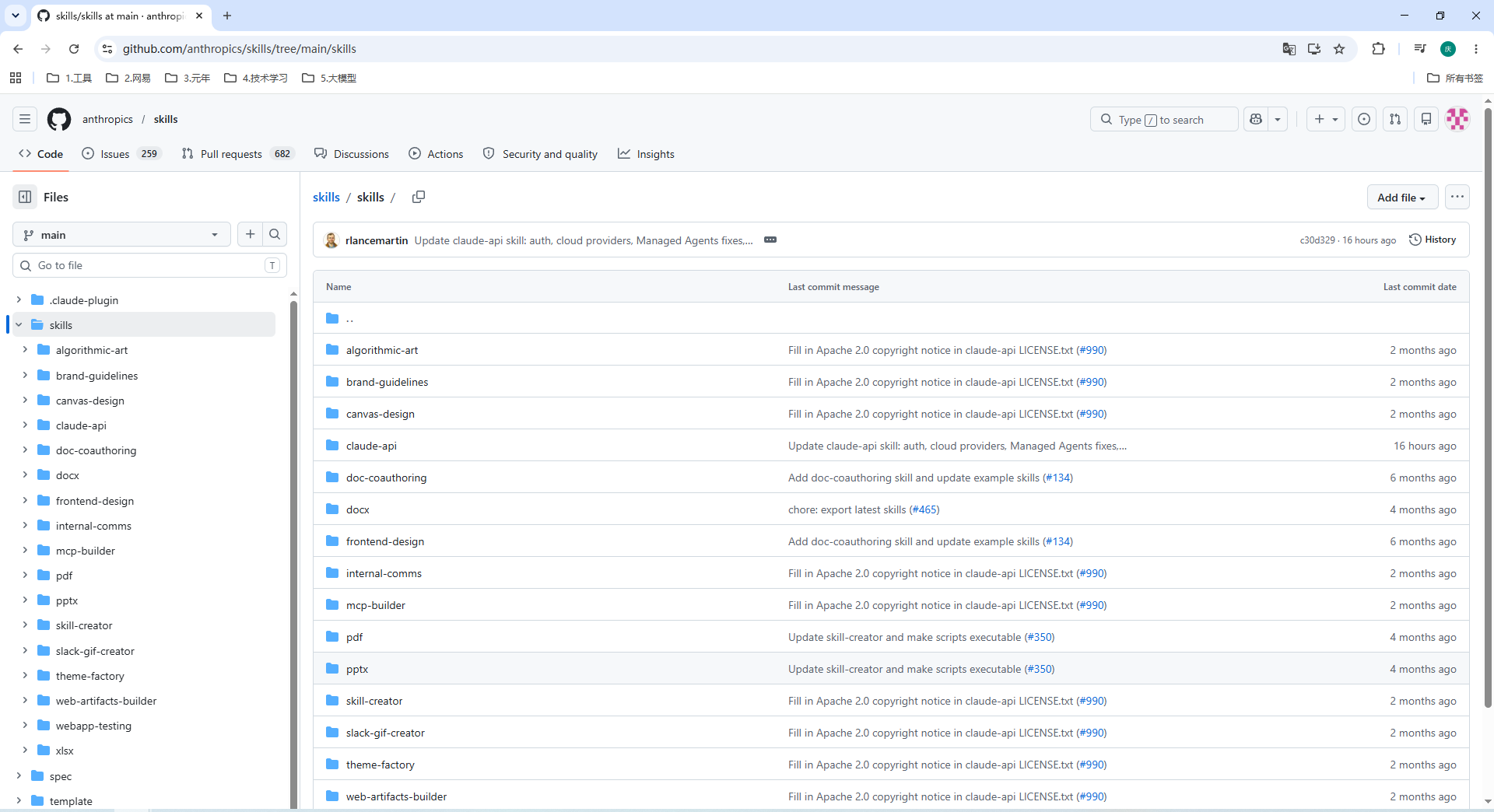Open the 所有书签 all bookmarks folder
Screen dimensions: 1494x812
1455,78
